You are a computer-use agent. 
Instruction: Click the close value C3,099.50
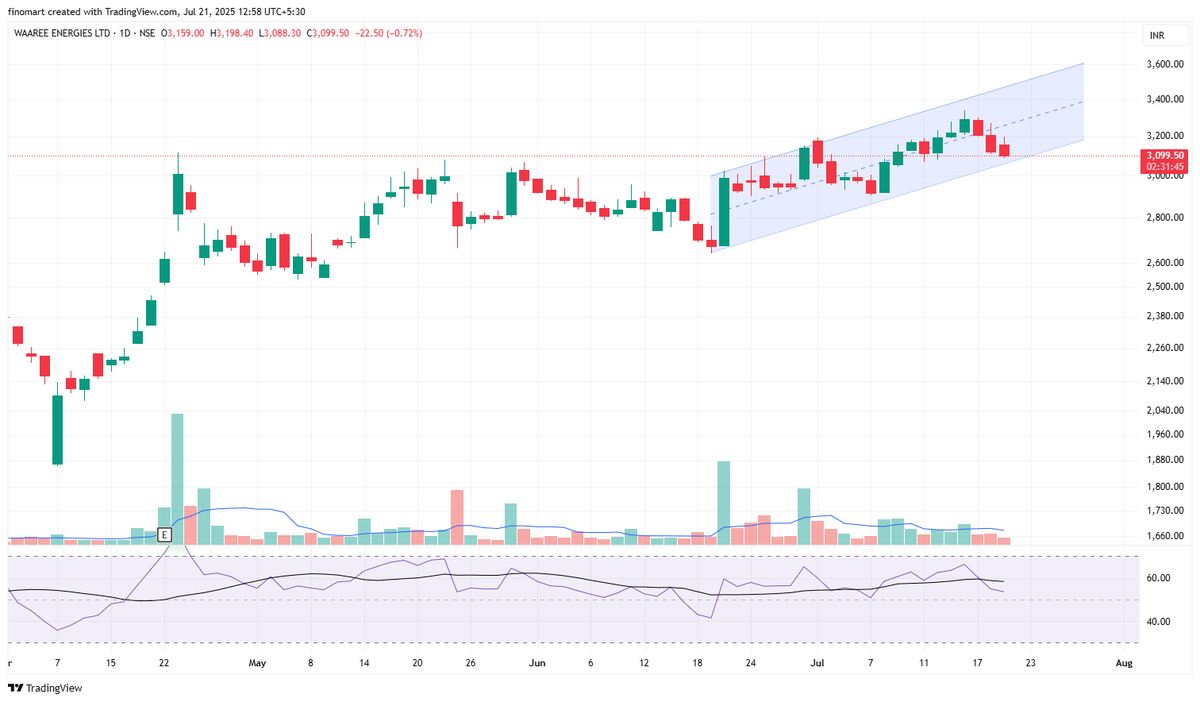coord(328,33)
